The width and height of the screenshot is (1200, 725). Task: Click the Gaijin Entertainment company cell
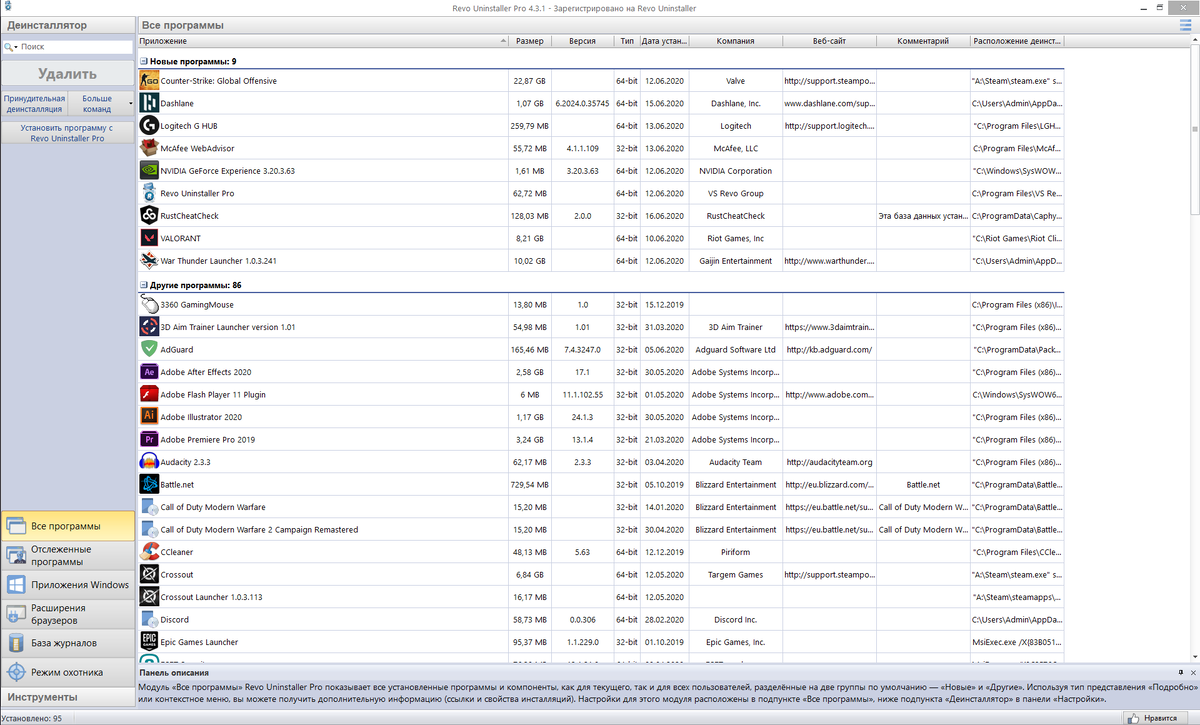click(x=735, y=261)
